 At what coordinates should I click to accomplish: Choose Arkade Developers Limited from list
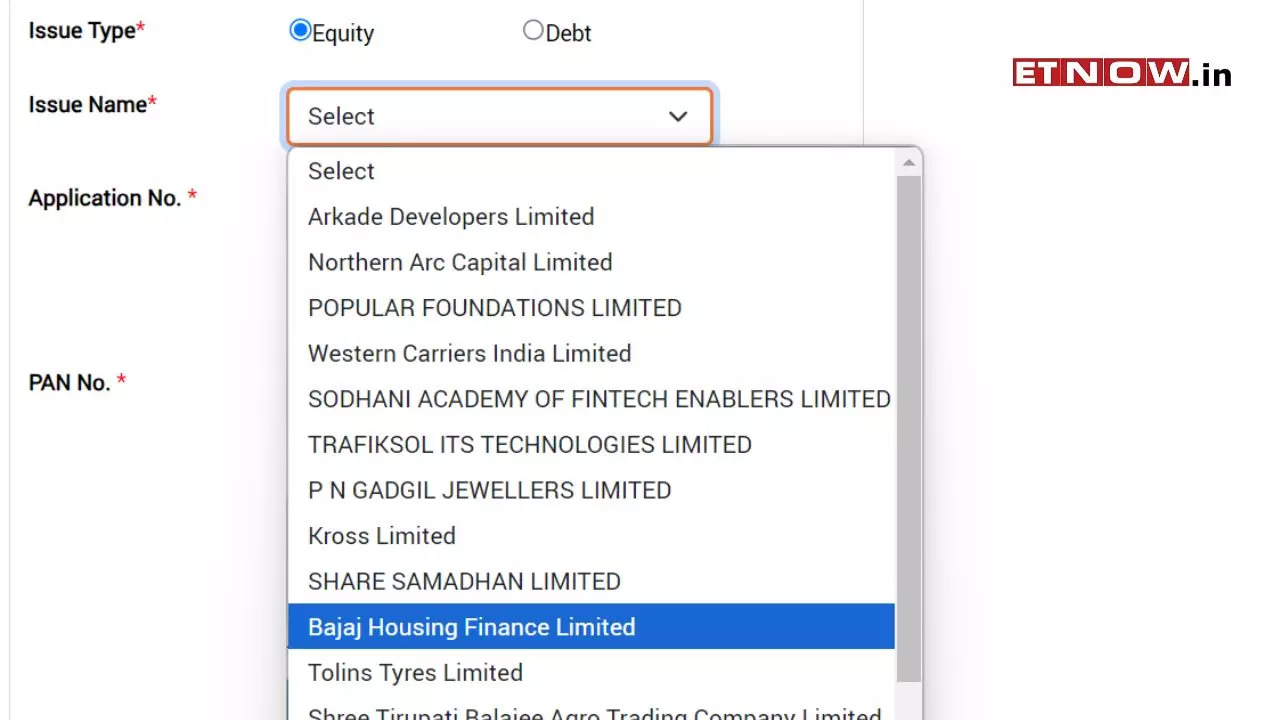(x=591, y=217)
